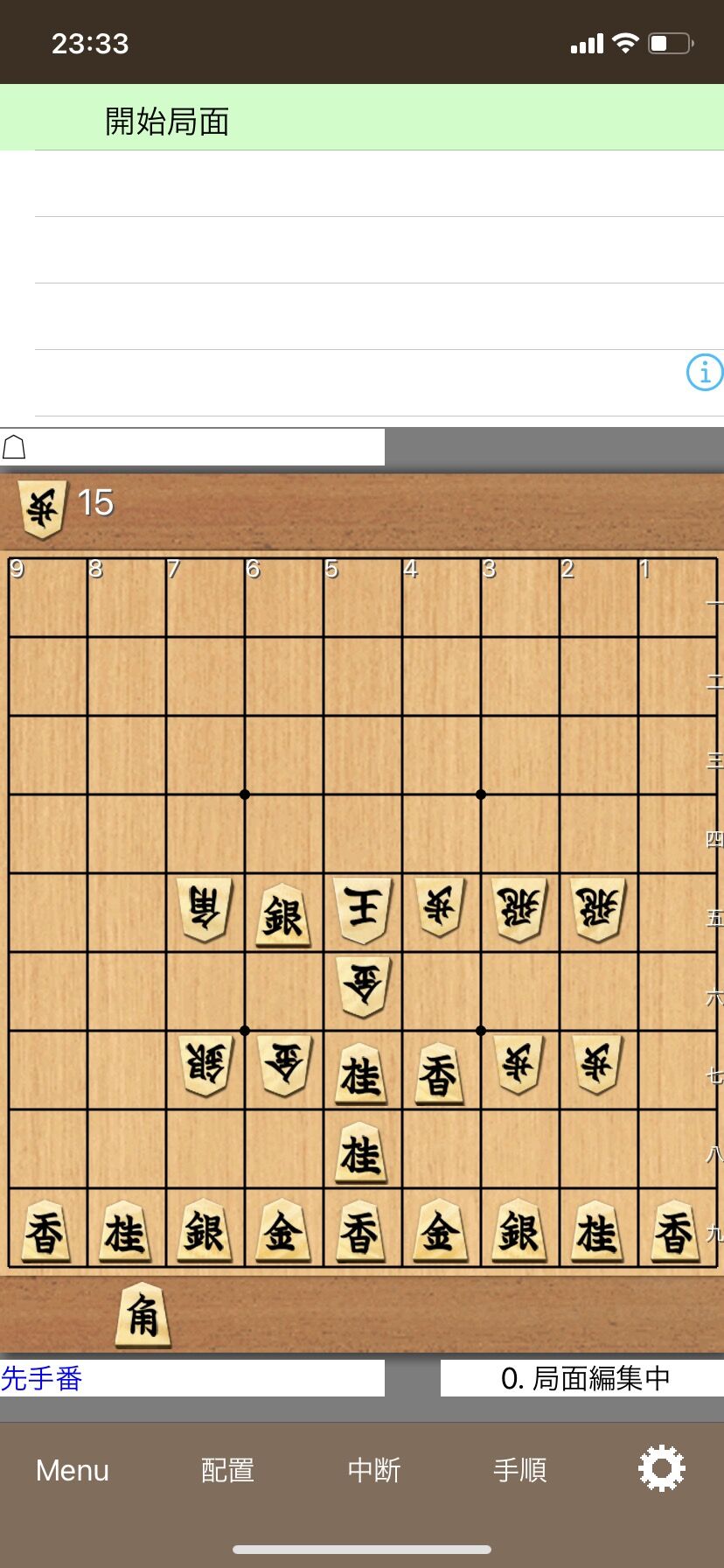The height and width of the screenshot is (1568, 724).
Task: Tap the 手順 button
Action: pos(519,1470)
